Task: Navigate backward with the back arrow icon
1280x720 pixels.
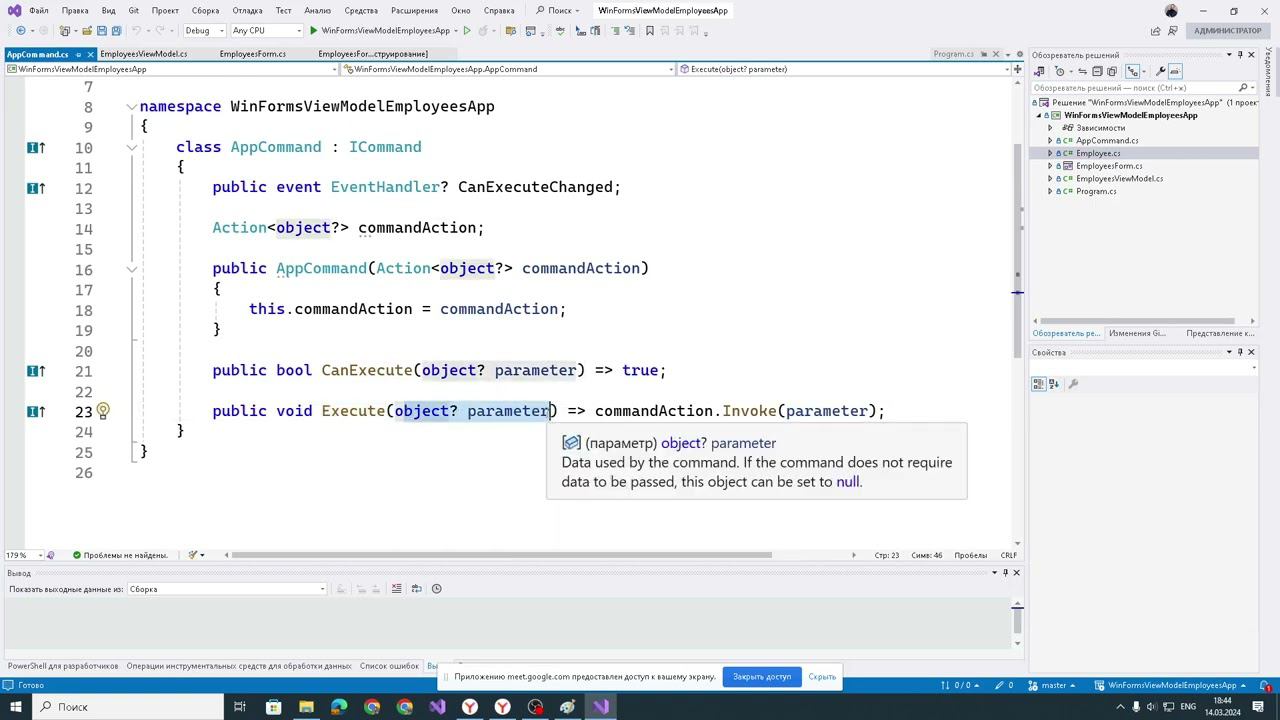Action: pyautogui.click(x=21, y=31)
